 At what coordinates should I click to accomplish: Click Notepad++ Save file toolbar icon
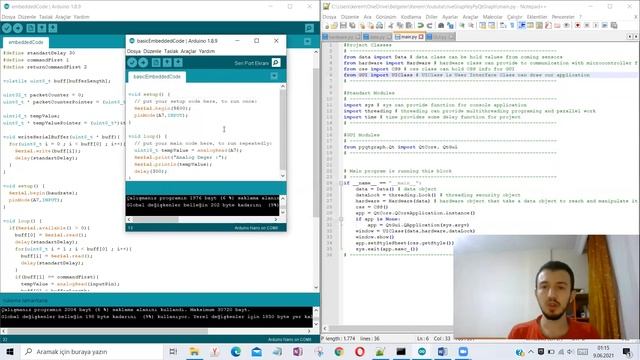(x=343, y=25)
